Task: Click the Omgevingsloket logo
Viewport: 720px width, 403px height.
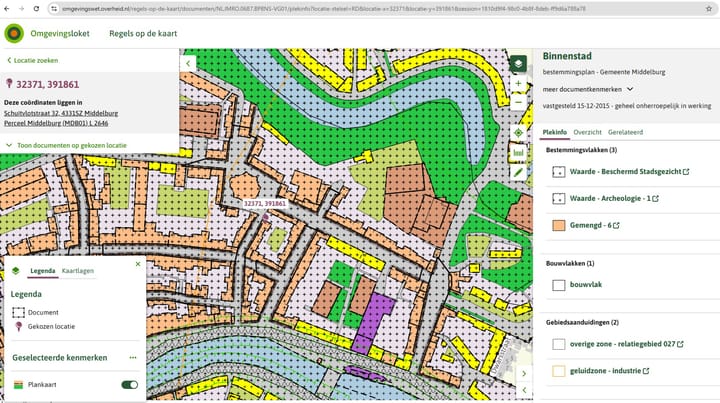Action: coord(14,33)
